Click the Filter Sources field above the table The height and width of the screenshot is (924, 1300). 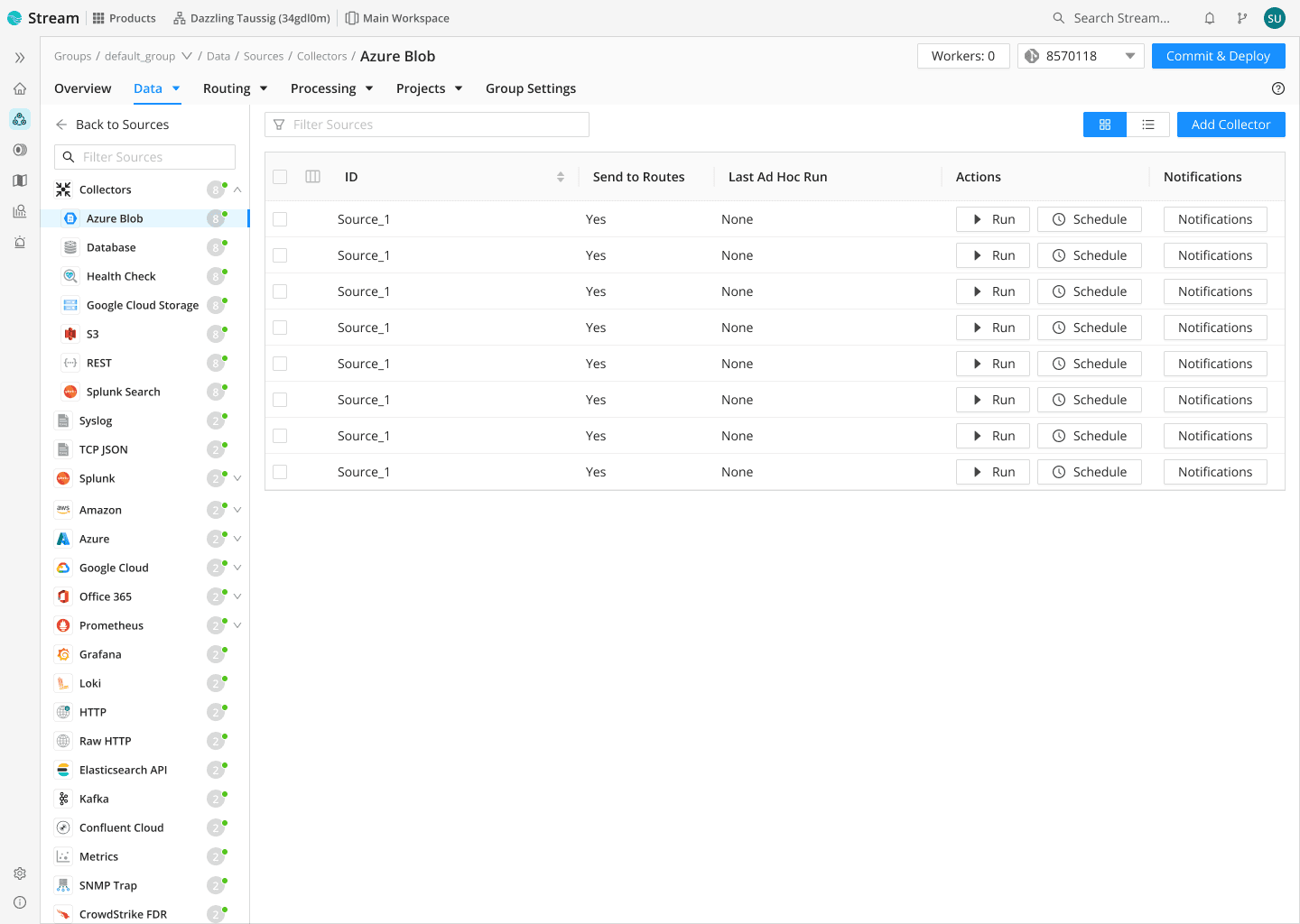427,125
